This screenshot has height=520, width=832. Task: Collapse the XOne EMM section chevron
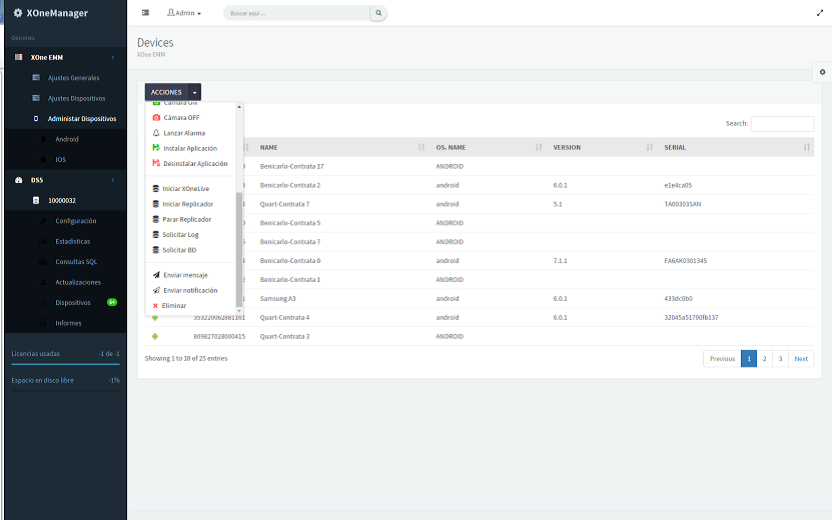(x=112, y=57)
